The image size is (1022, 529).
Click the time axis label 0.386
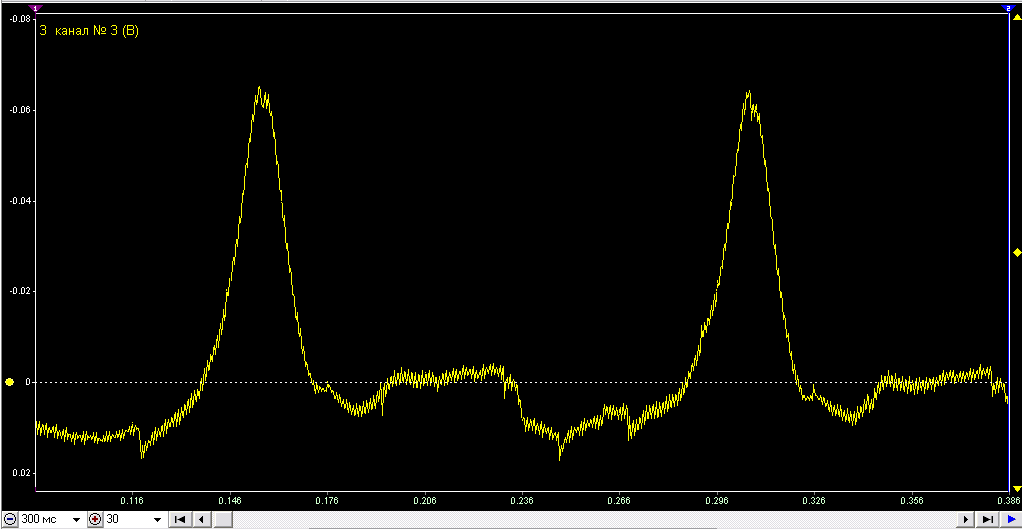(1009, 501)
